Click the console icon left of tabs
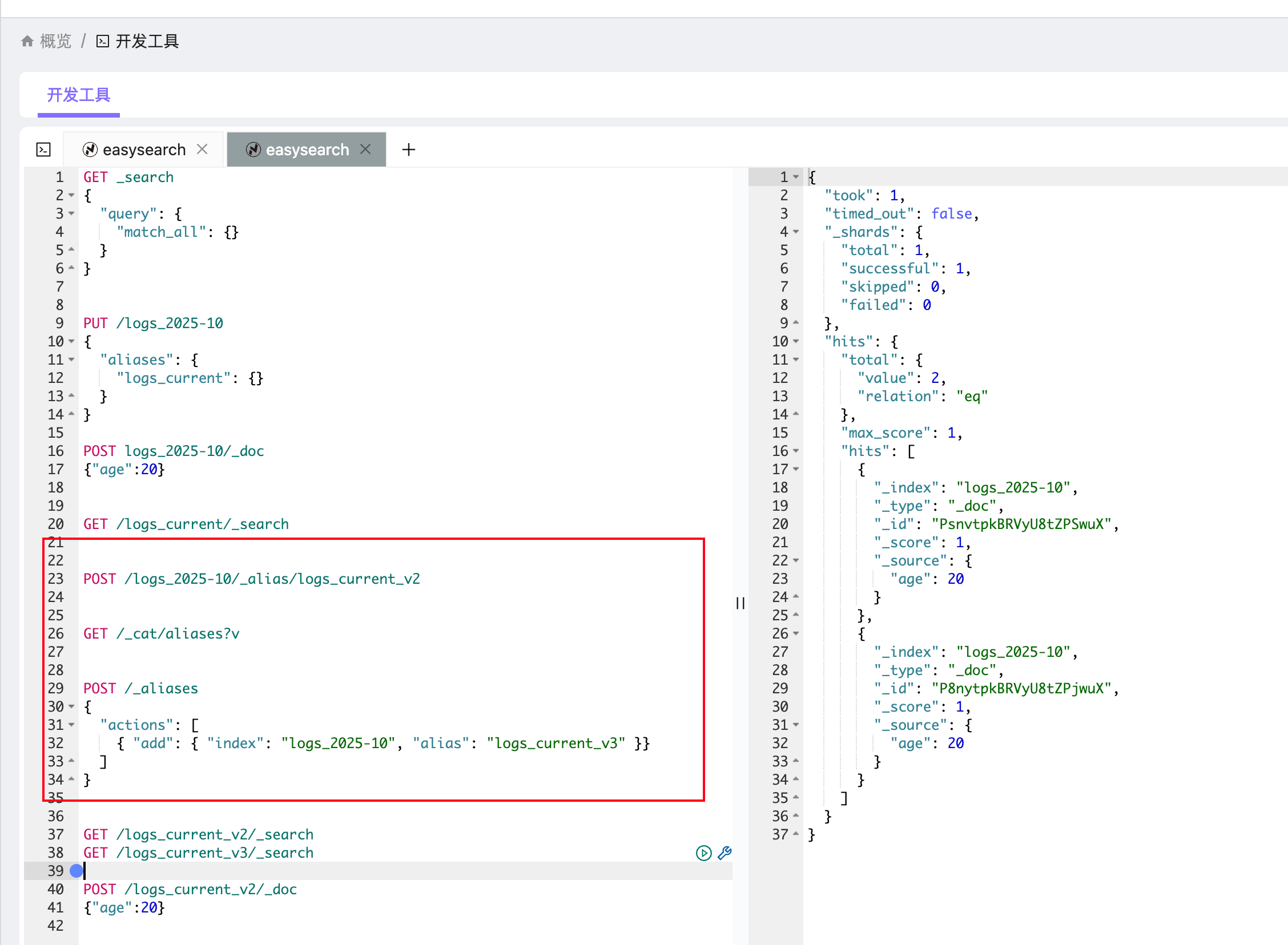 (x=43, y=150)
